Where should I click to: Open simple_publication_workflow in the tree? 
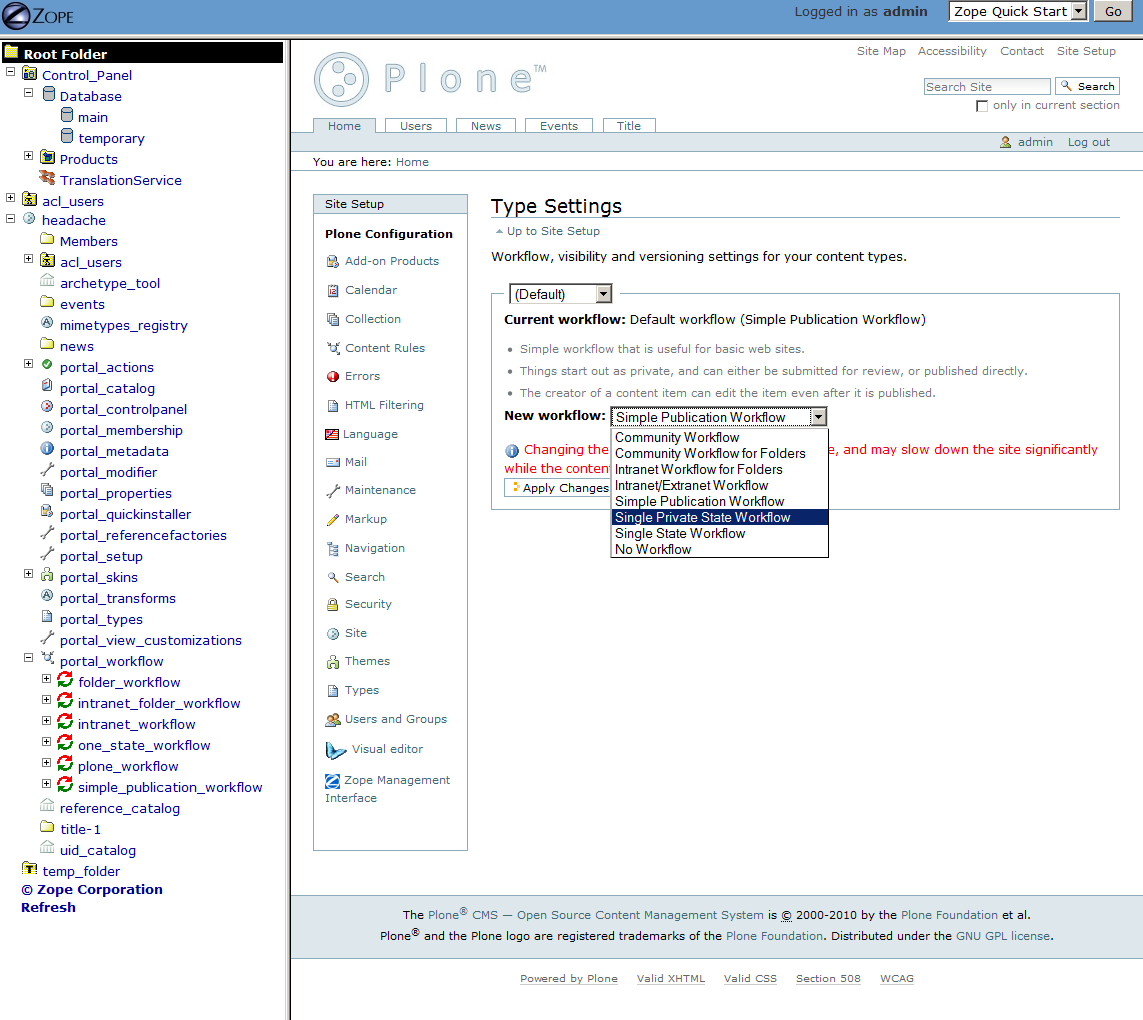coord(170,787)
